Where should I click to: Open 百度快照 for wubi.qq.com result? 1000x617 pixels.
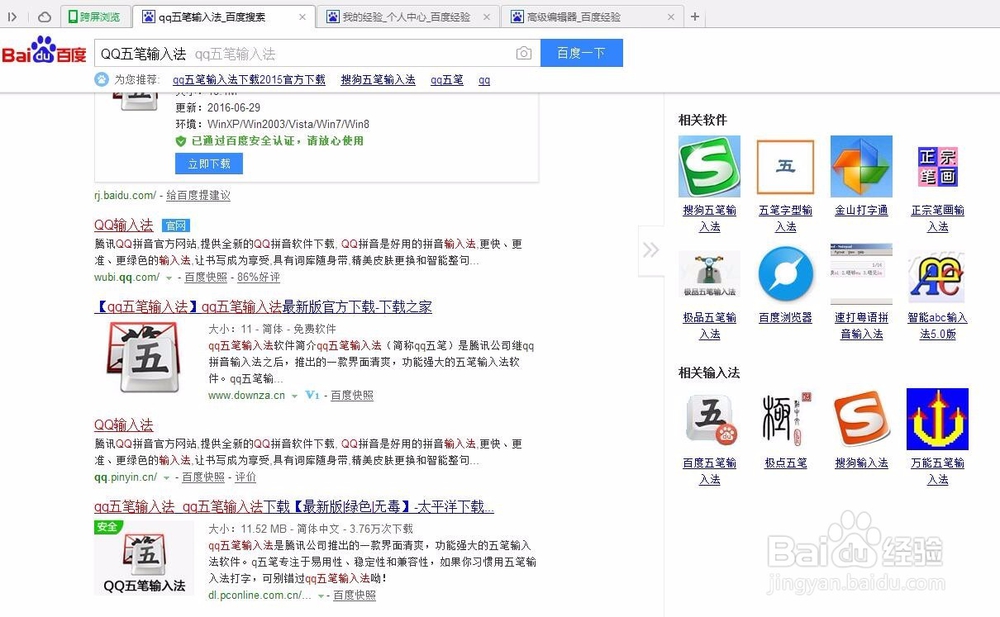205,278
